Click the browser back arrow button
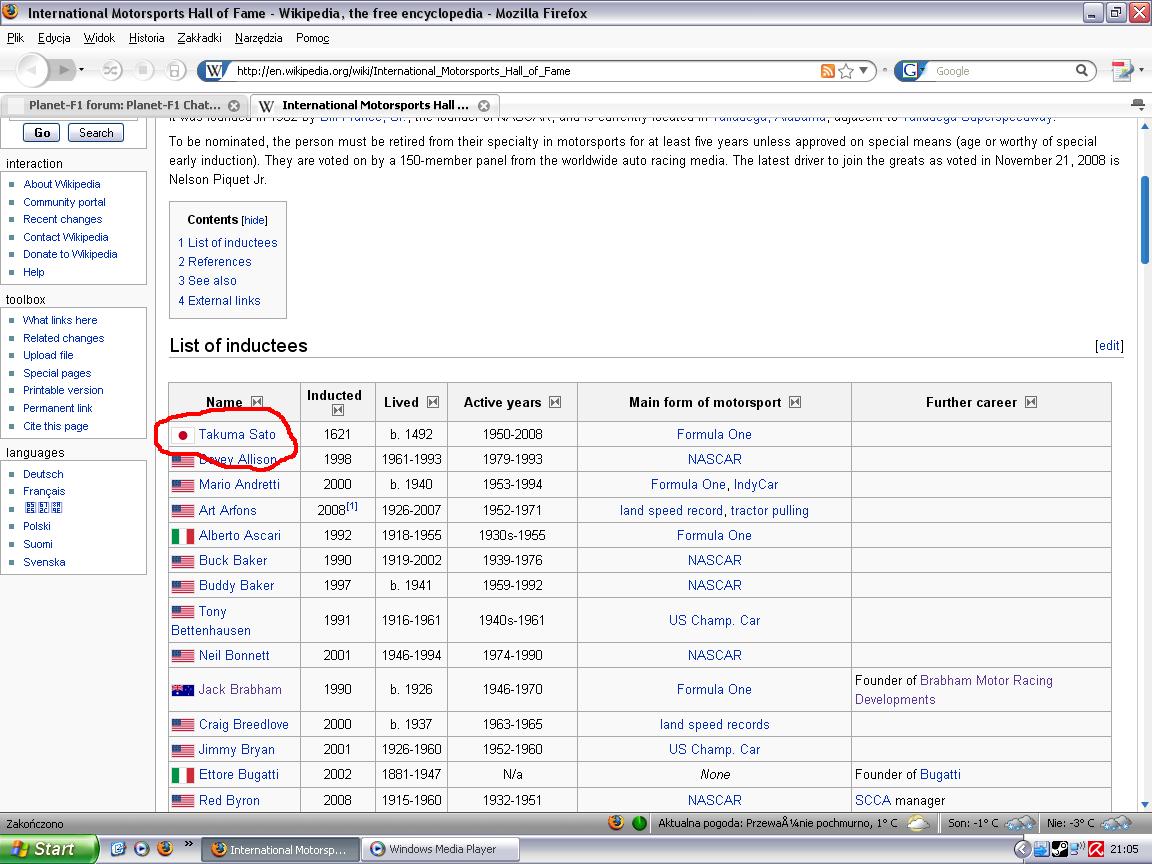1152x864 pixels. pyautogui.click(x=32, y=70)
